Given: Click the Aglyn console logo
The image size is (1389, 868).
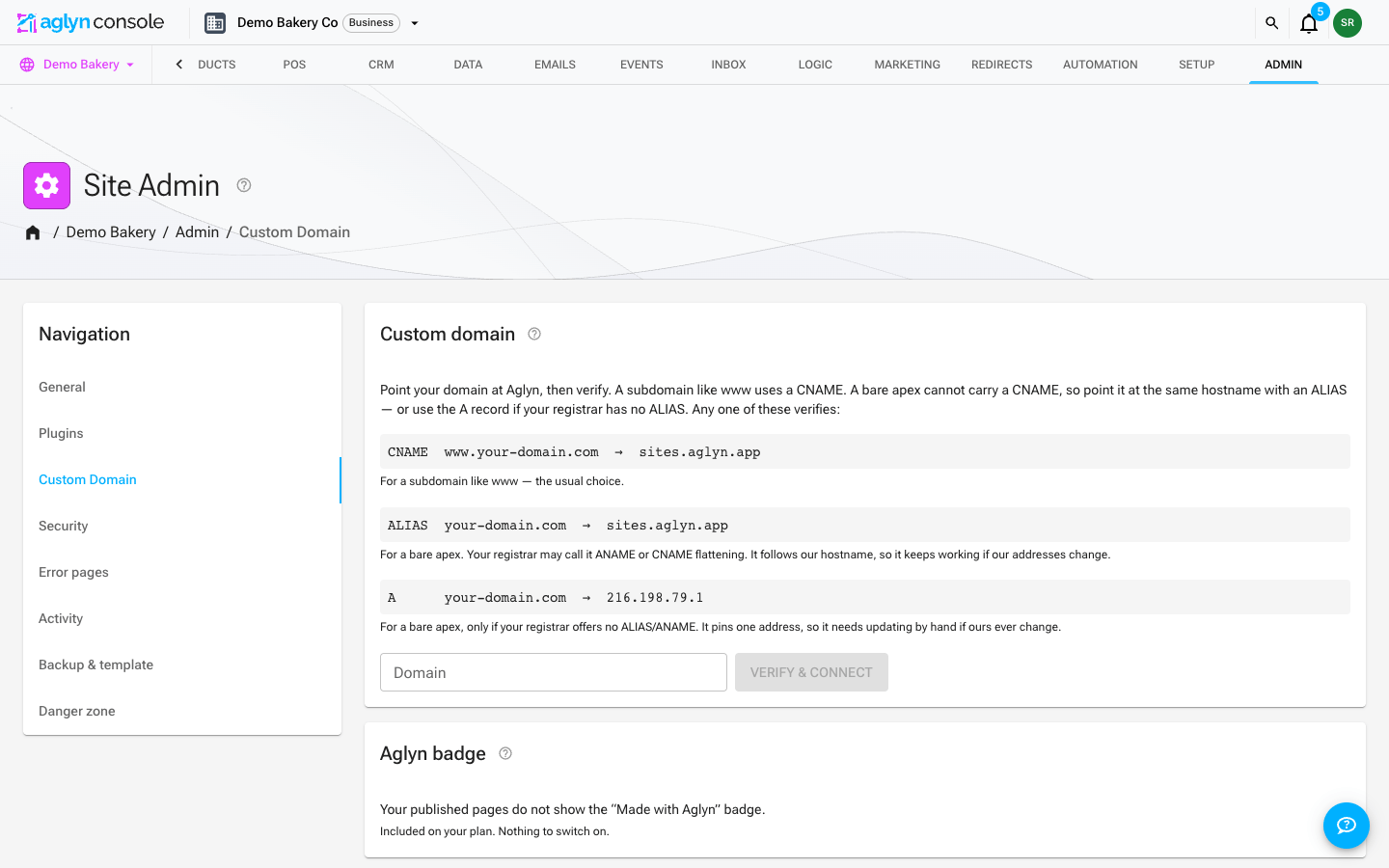Looking at the screenshot, I should point(91,22).
